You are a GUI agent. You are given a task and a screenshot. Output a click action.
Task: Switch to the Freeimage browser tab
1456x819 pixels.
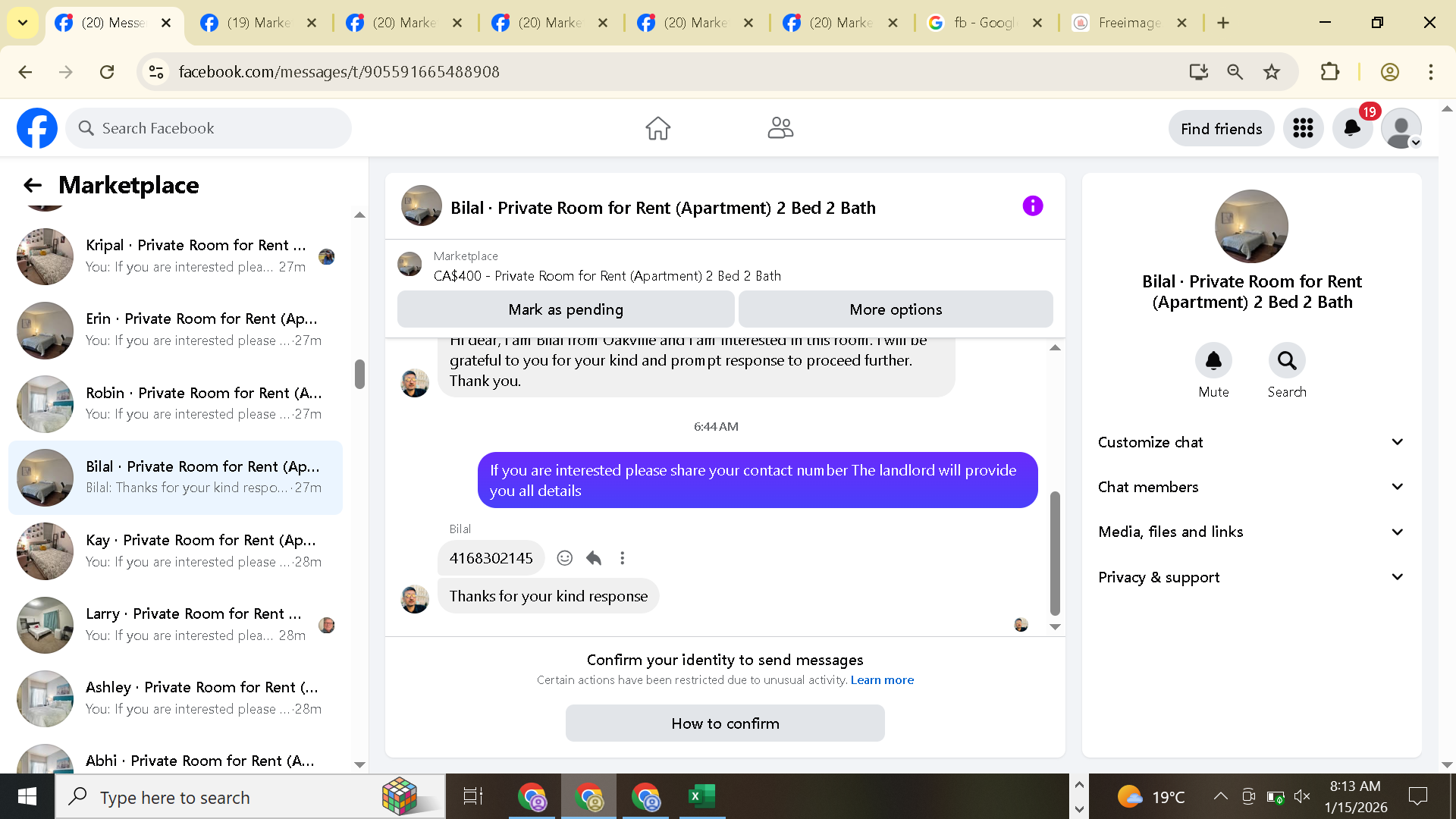coord(1128,23)
